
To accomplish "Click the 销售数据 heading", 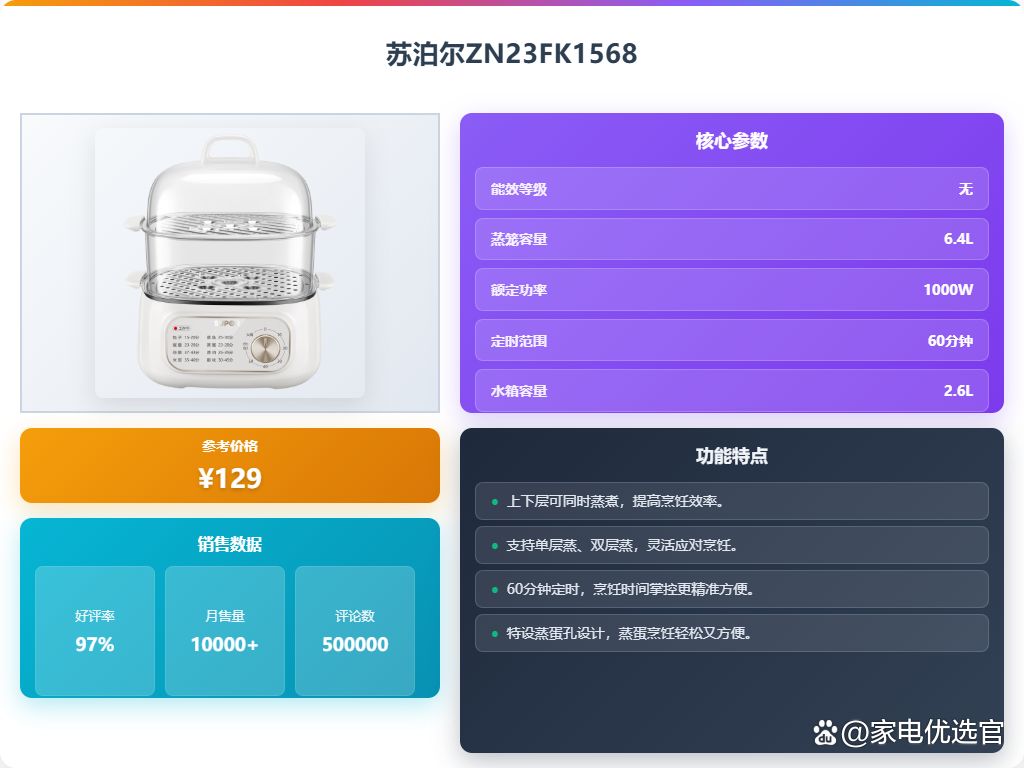I will point(230,544).
